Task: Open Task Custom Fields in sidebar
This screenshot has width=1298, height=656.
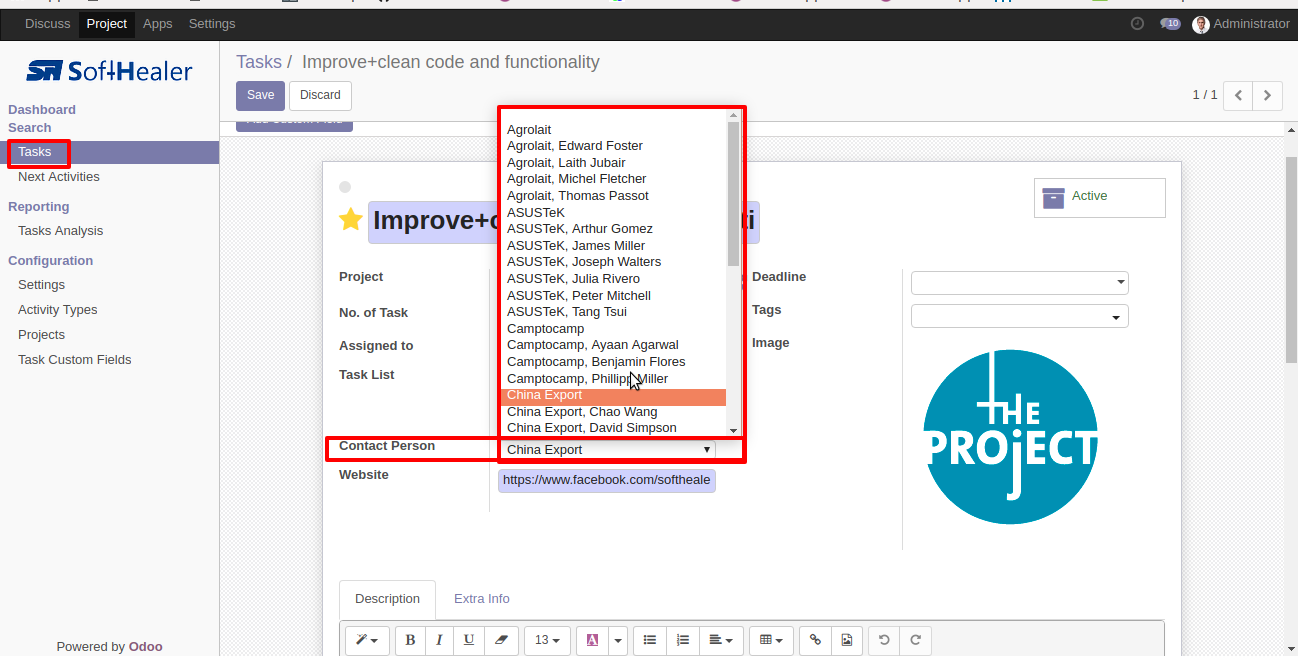Action: pyautogui.click(x=75, y=360)
